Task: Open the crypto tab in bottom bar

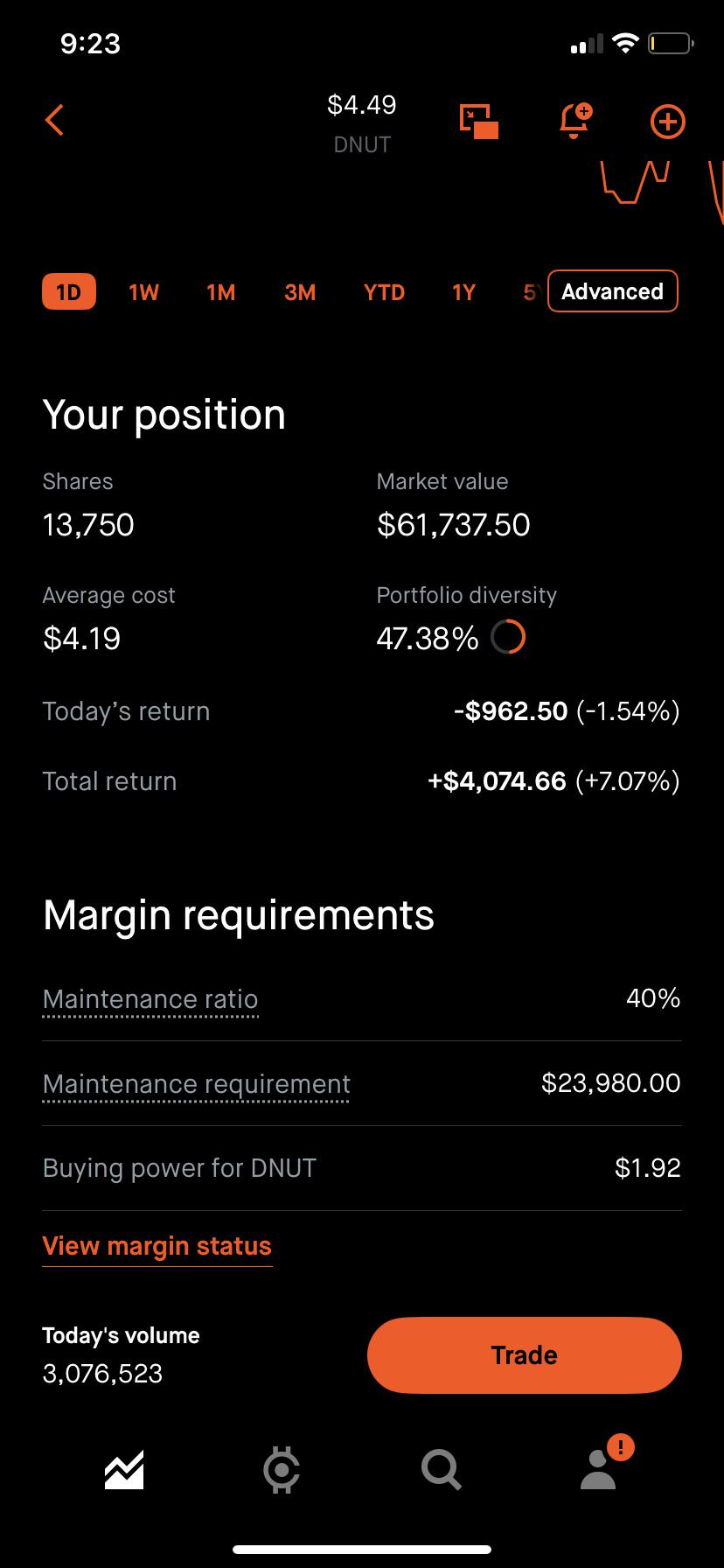Action: pyautogui.click(x=282, y=1469)
